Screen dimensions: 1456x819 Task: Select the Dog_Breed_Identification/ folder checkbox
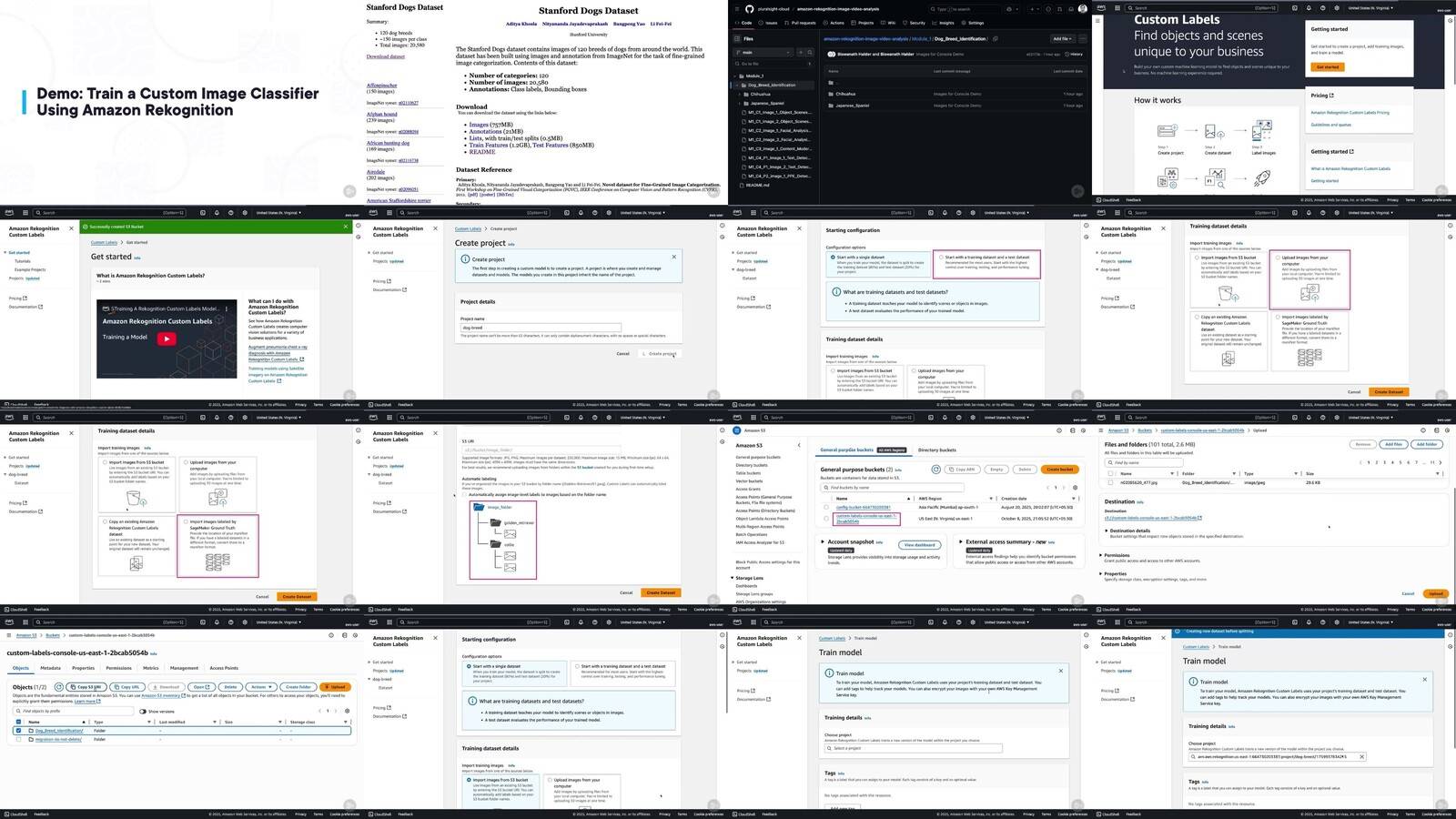[18, 731]
